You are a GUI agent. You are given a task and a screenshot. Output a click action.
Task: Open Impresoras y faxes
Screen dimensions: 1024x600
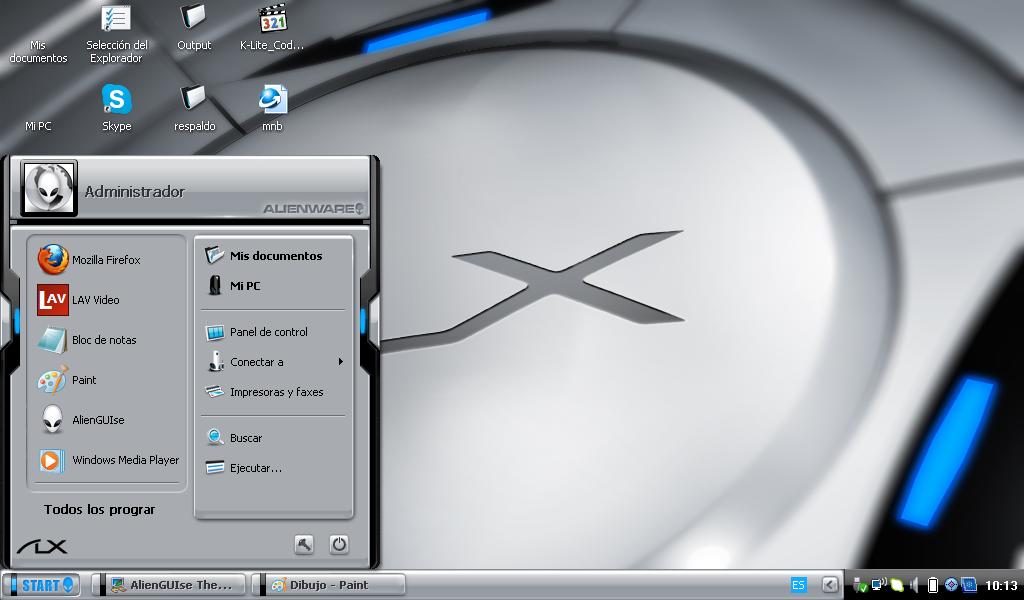[274, 392]
